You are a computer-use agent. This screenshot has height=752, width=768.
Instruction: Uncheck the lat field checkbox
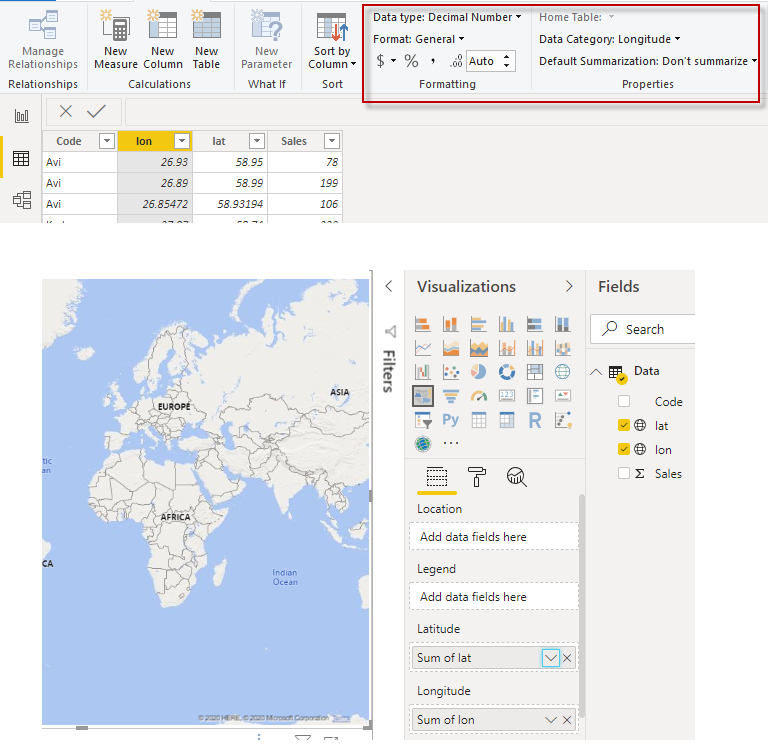tap(624, 425)
